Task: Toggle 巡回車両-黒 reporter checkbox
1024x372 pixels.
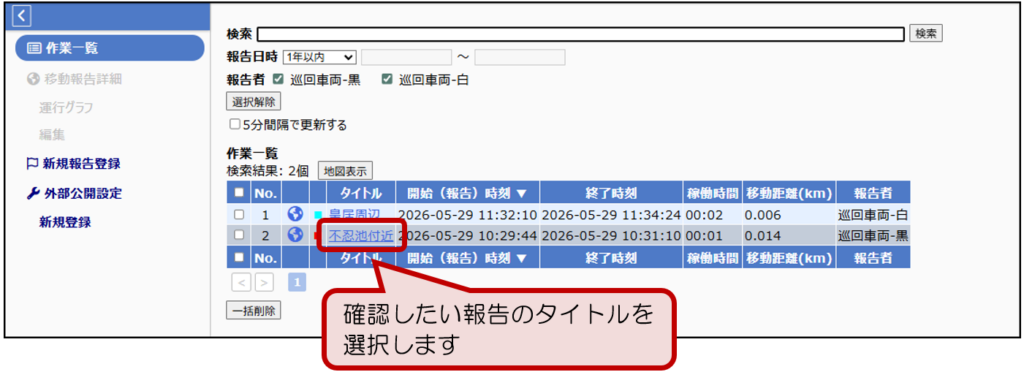Action: pyautogui.click(x=278, y=80)
